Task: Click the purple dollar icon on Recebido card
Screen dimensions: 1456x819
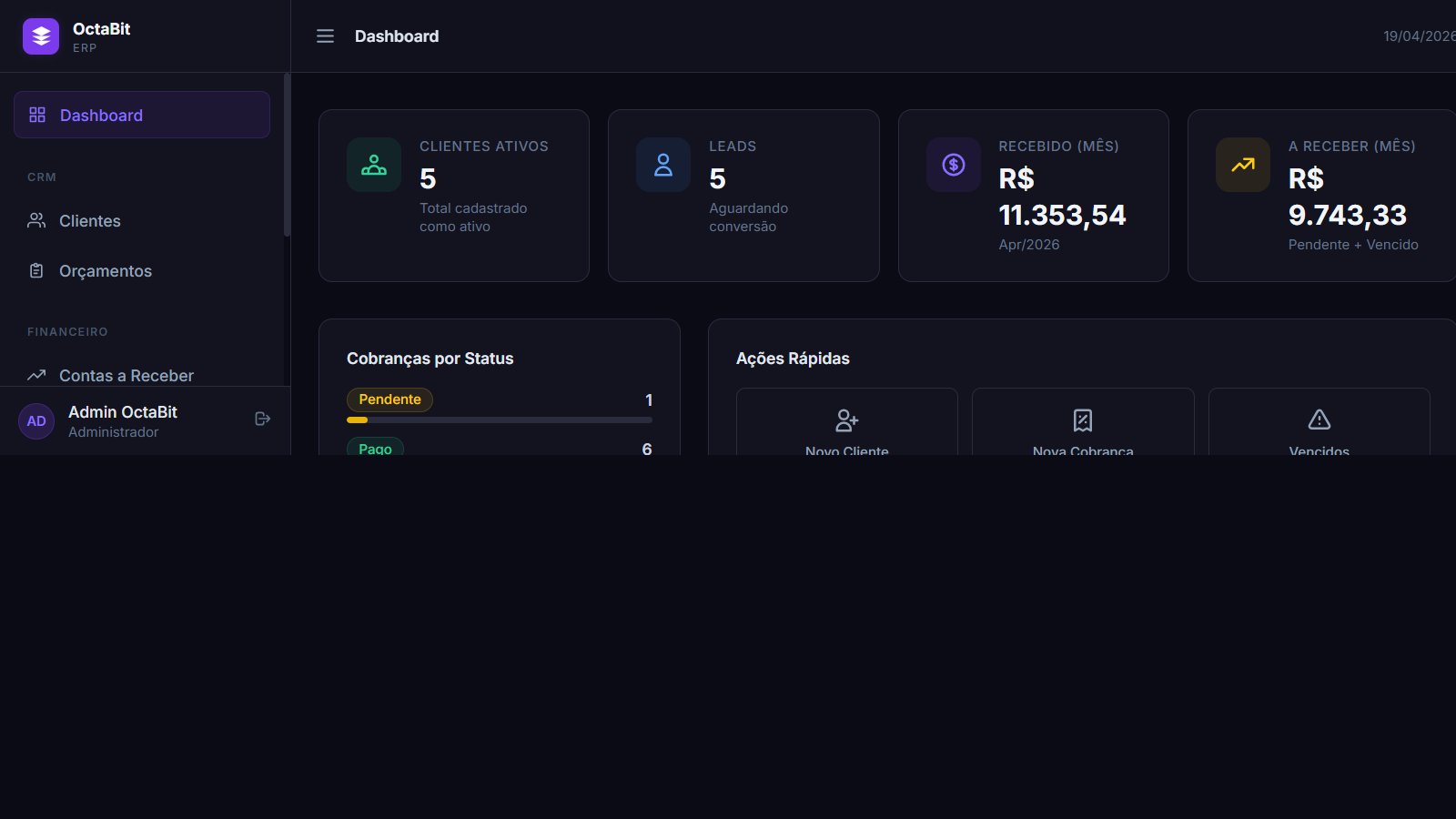Action: 953,165
